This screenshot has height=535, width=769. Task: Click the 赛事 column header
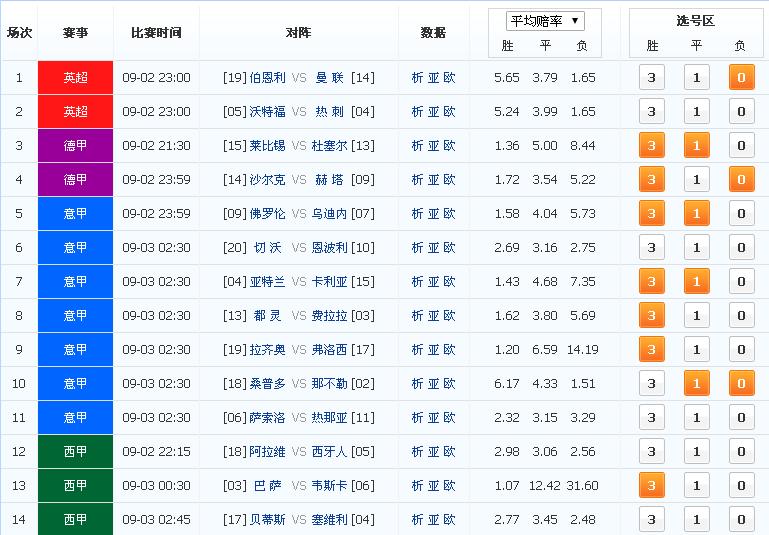coord(76,32)
